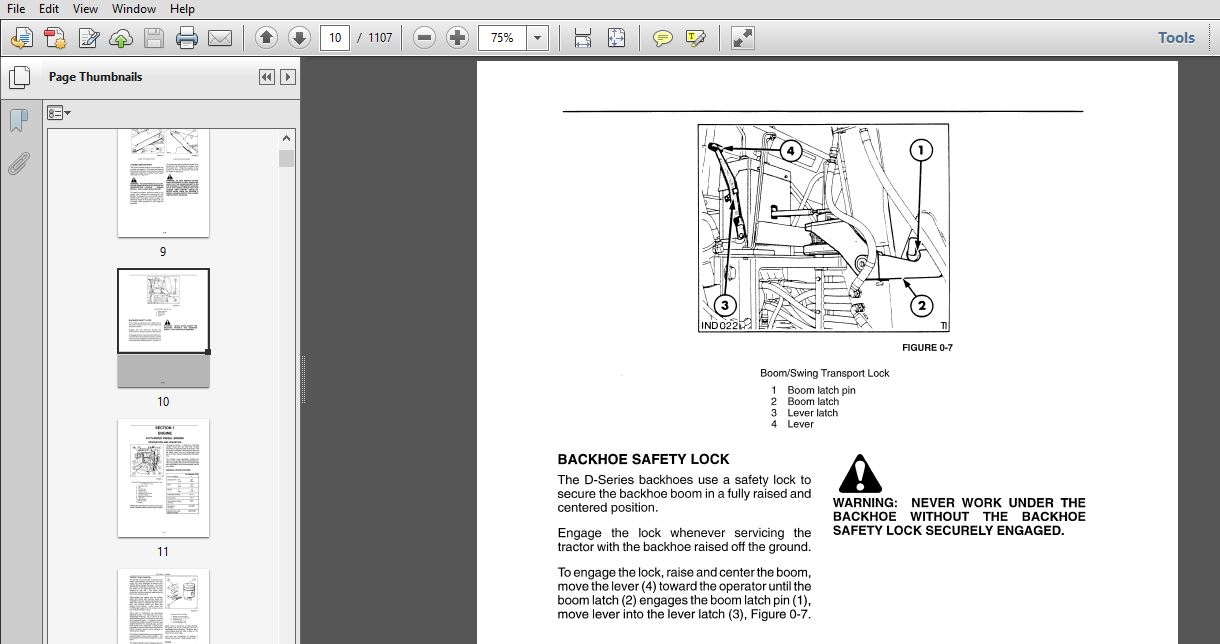Click the 'Lever latch' legend entry
This screenshot has width=1220, height=644.
[x=812, y=413]
